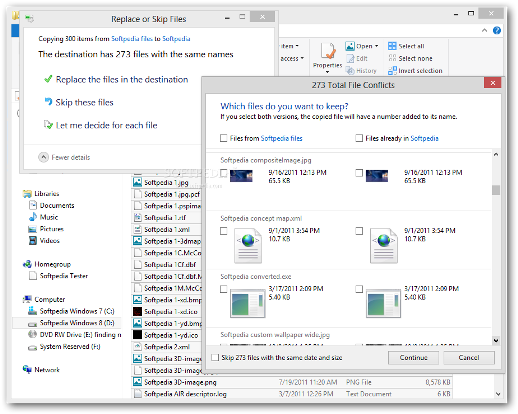The image size is (518, 414).
Task: Click the Select all icon
Action: (392, 46)
